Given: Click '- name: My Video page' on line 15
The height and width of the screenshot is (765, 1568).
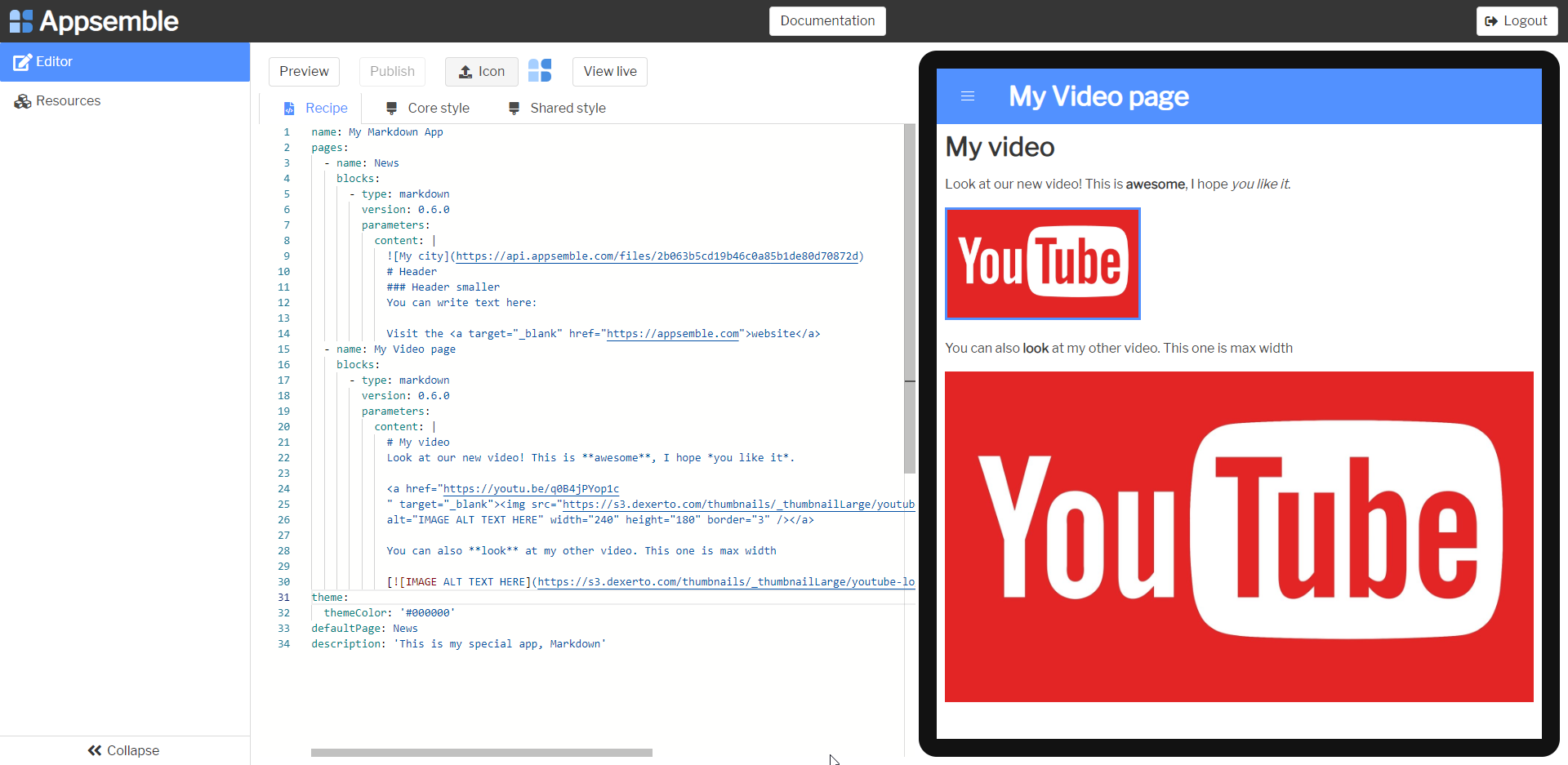Looking at the screenshot, I should 390,349.
